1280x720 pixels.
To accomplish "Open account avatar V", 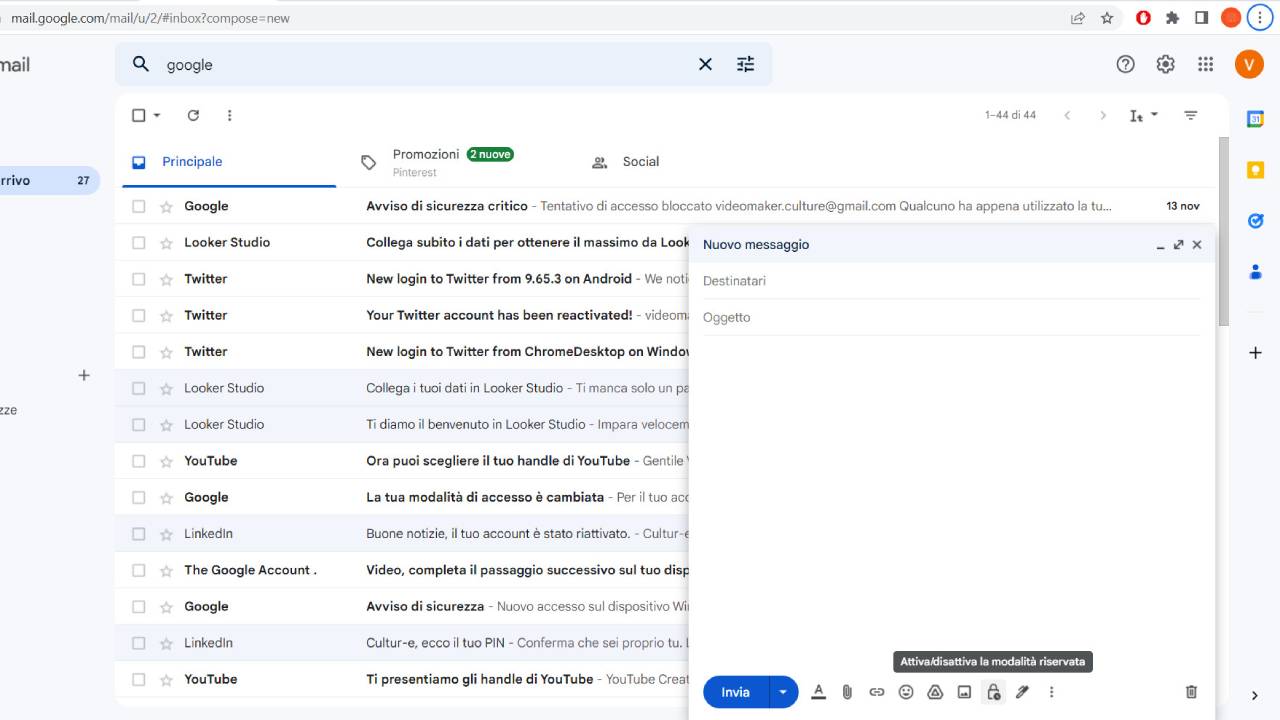I will [1249, 64].
